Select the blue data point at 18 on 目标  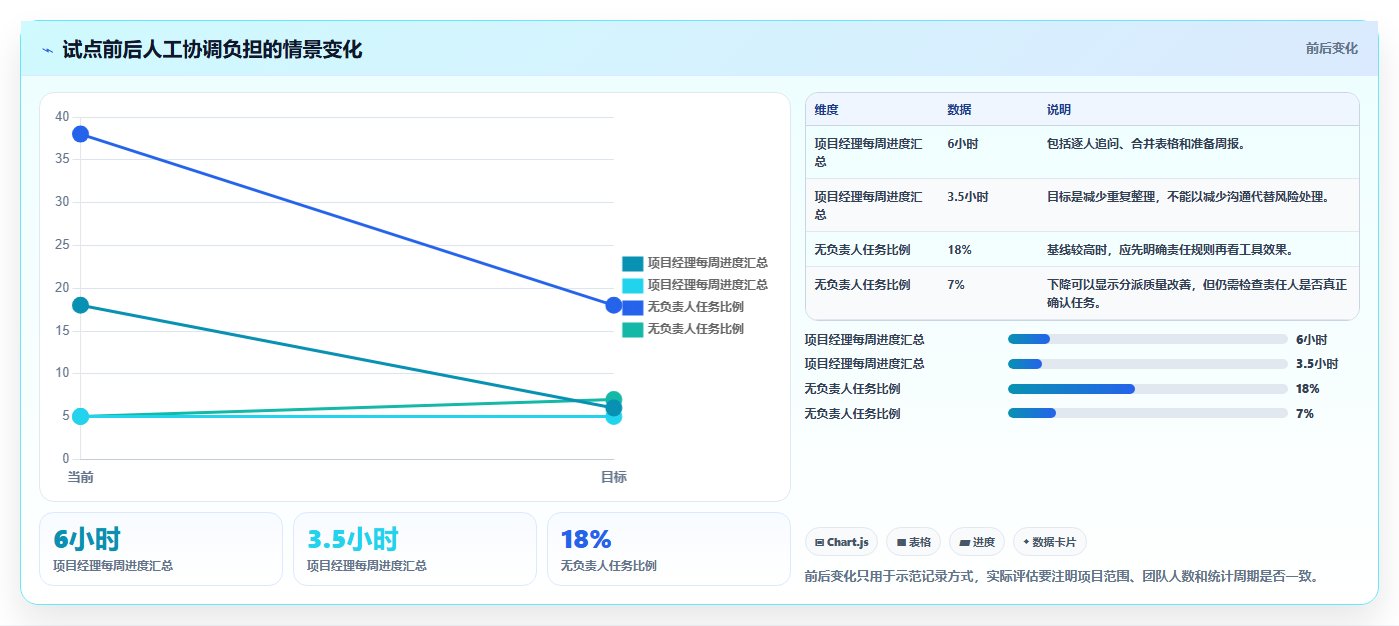click(614, 305)
